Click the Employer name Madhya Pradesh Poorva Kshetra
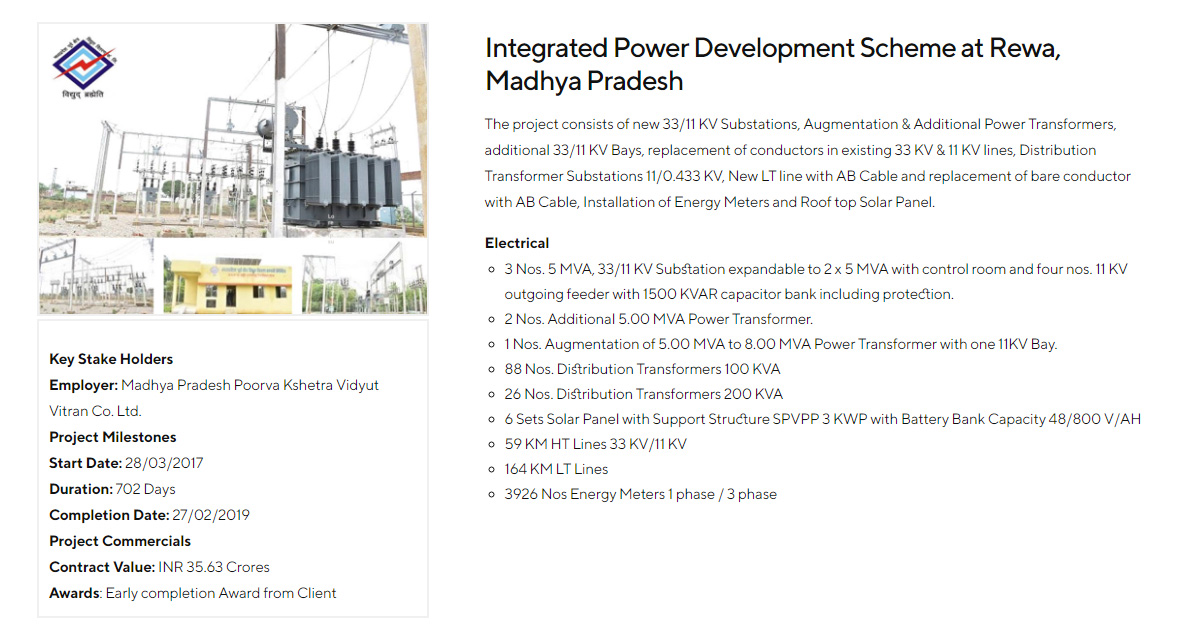1200x630 pixels. [214, 398]
